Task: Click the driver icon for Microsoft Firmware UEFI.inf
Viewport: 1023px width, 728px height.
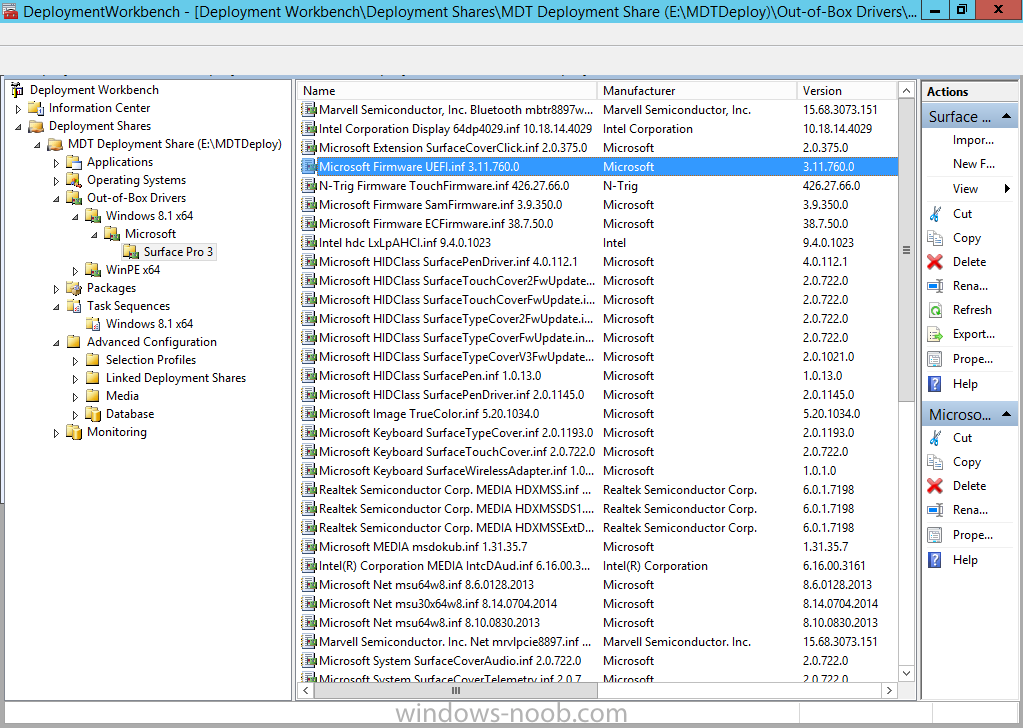Action: click(309, 167)
